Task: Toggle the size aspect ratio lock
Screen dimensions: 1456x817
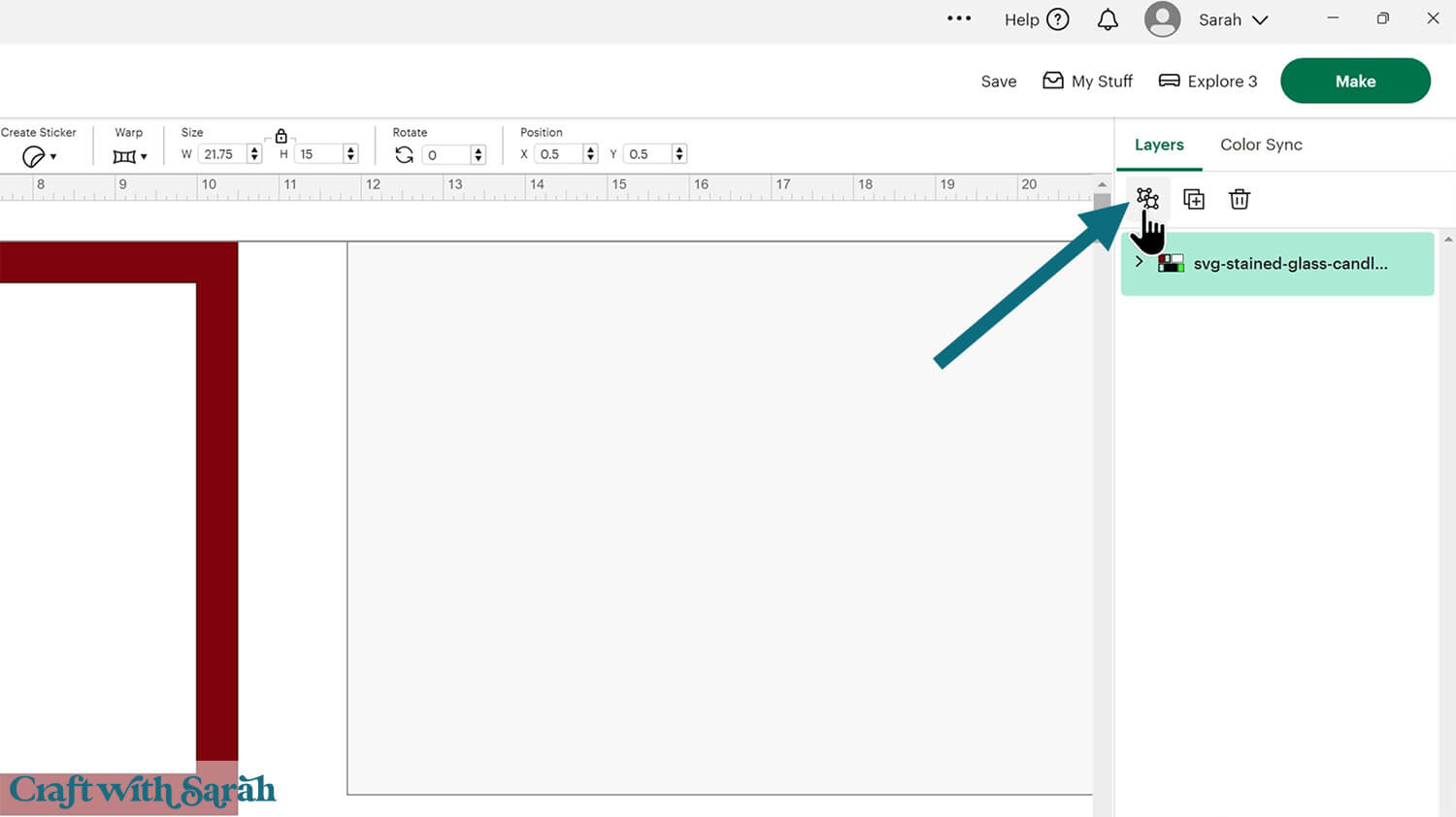Action: tap(281, 136)
